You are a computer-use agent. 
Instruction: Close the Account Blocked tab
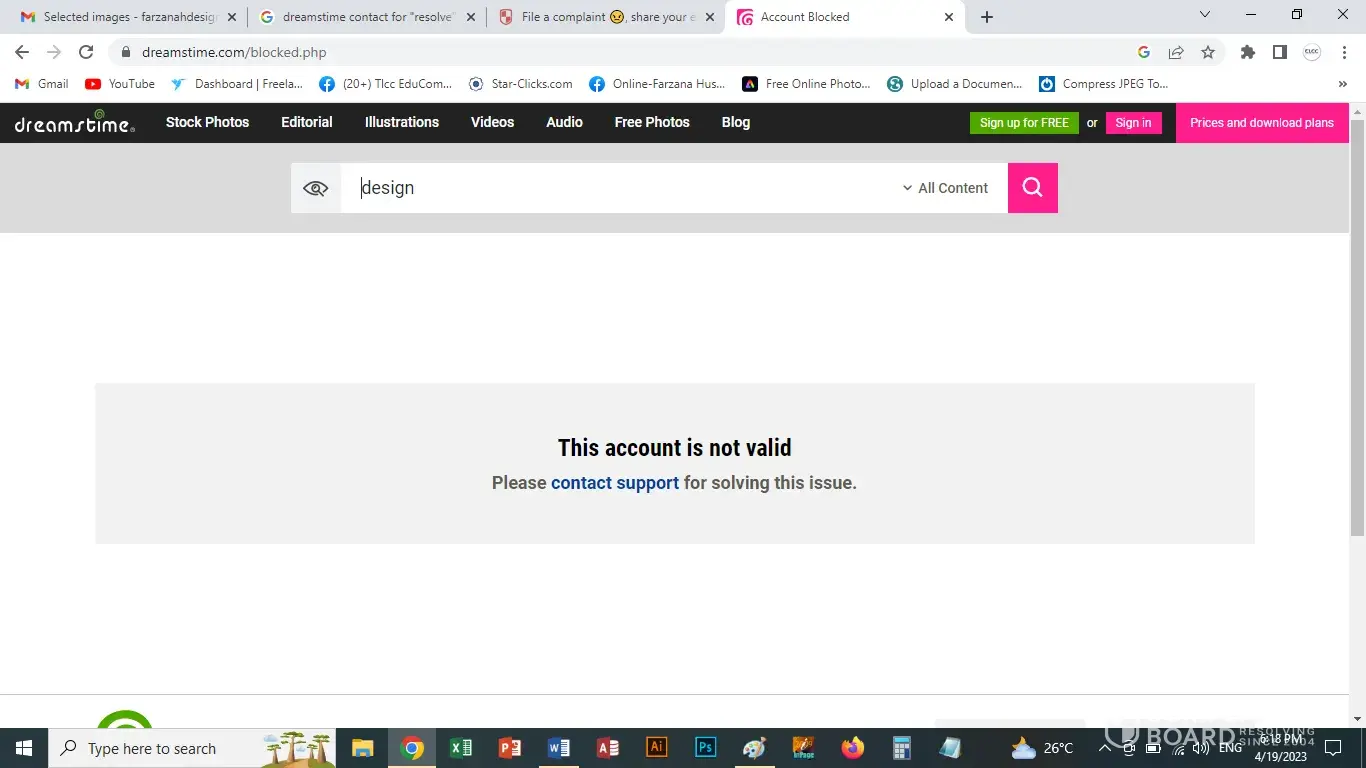point(949,17)
